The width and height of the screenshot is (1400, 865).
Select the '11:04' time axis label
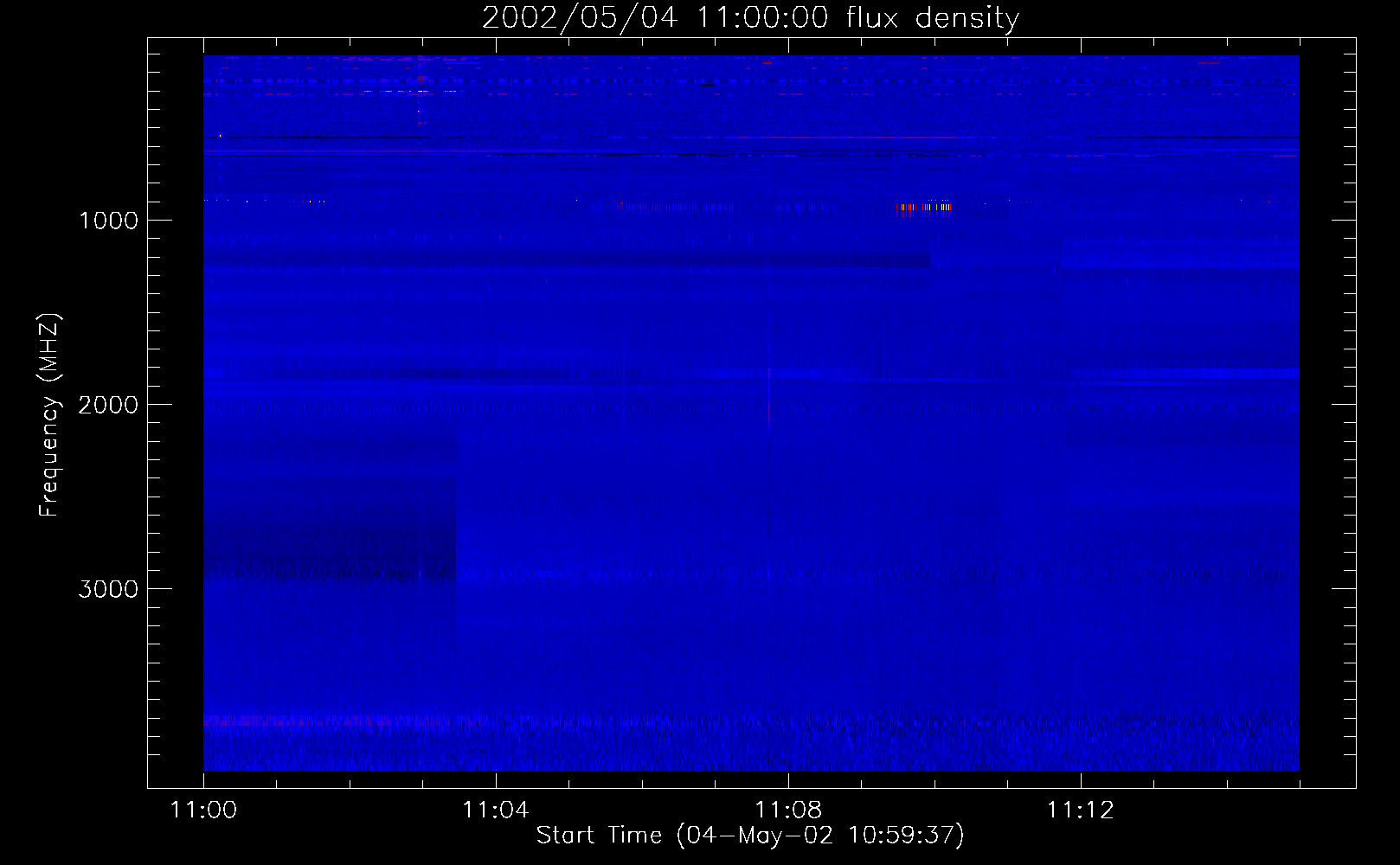point(496,811)
